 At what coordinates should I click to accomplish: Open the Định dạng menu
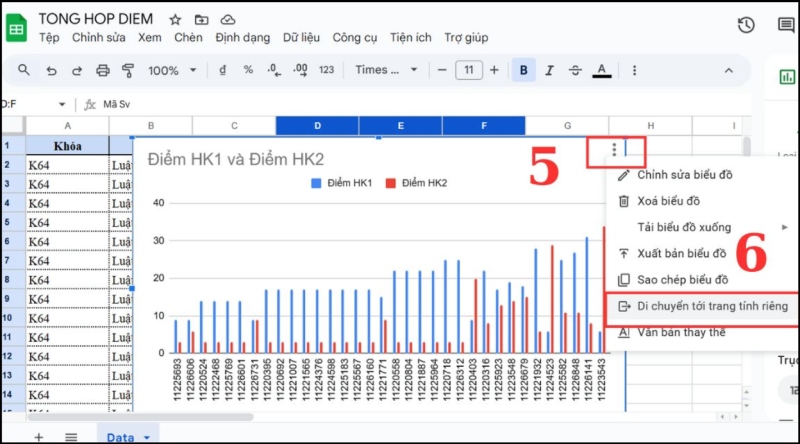pyautogui.click(x=242, y=38)
